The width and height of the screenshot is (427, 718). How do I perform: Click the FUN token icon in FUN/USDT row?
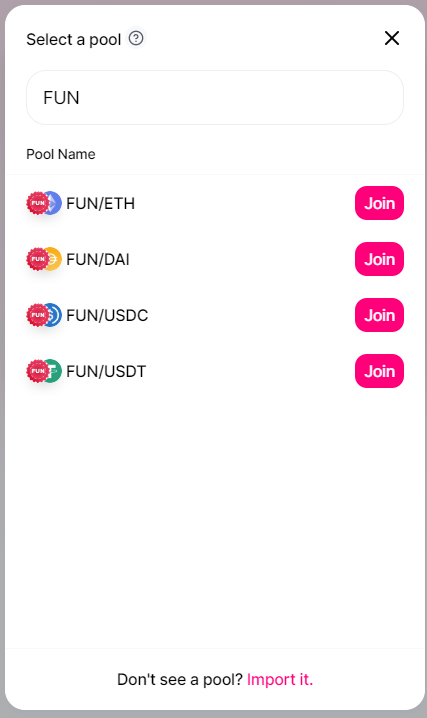(x=38, y=371)
